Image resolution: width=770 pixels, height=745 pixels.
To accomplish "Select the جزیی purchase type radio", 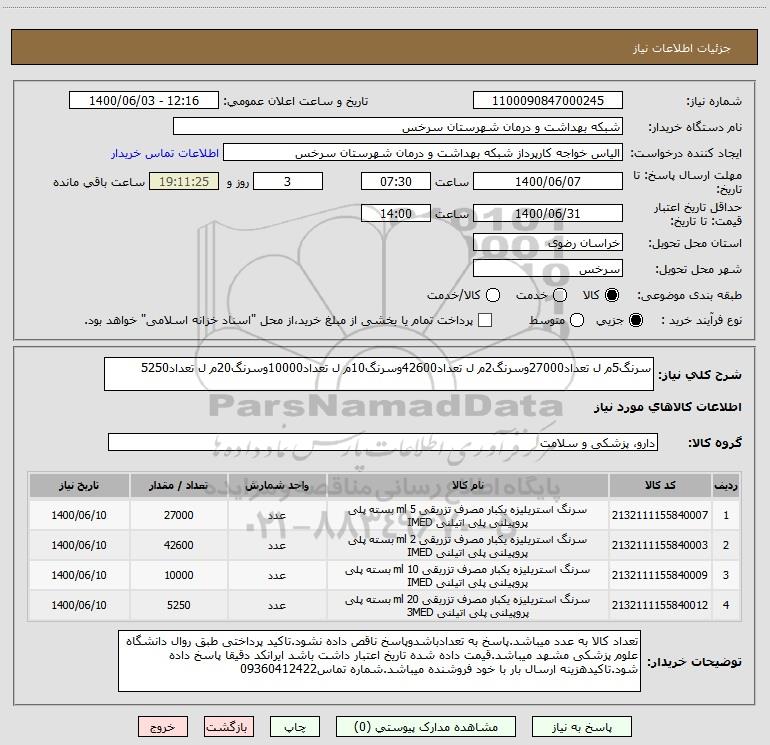I will tap(636, 320).
